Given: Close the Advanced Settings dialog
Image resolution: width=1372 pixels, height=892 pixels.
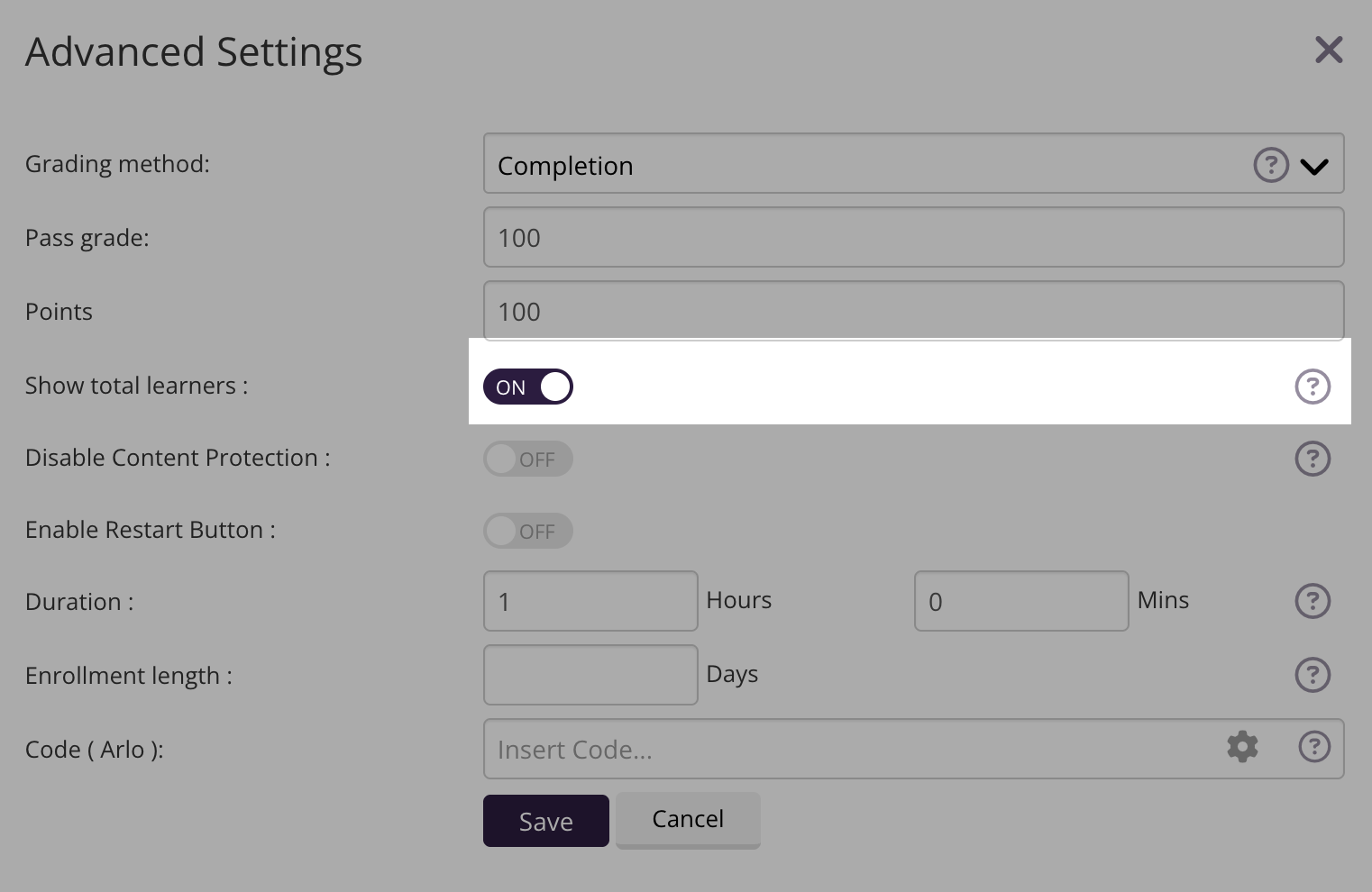Looking at the screenshot, I should [1329, 50].
